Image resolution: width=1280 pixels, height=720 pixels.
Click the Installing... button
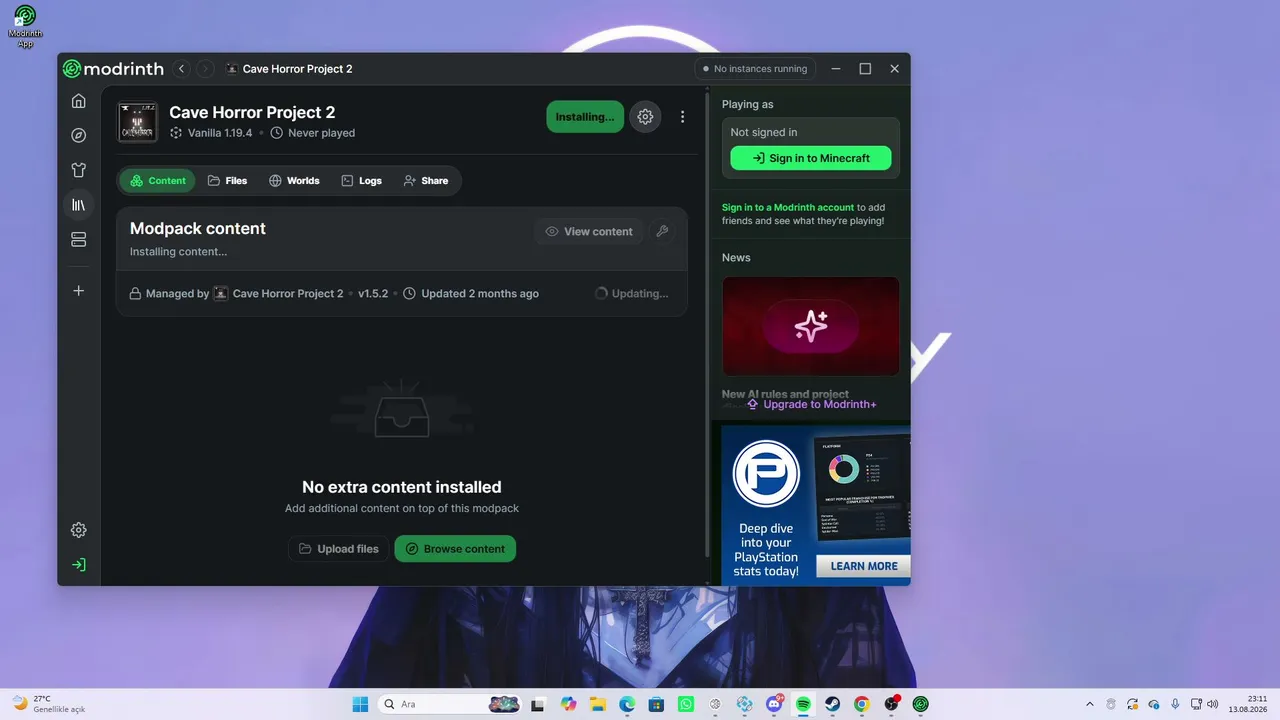[585, 117]
